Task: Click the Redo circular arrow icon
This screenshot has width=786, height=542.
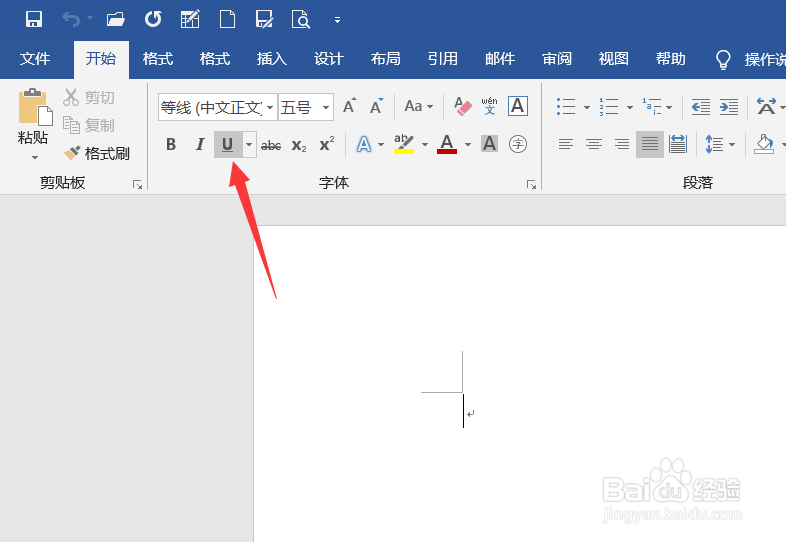Action: coord(153,20)
